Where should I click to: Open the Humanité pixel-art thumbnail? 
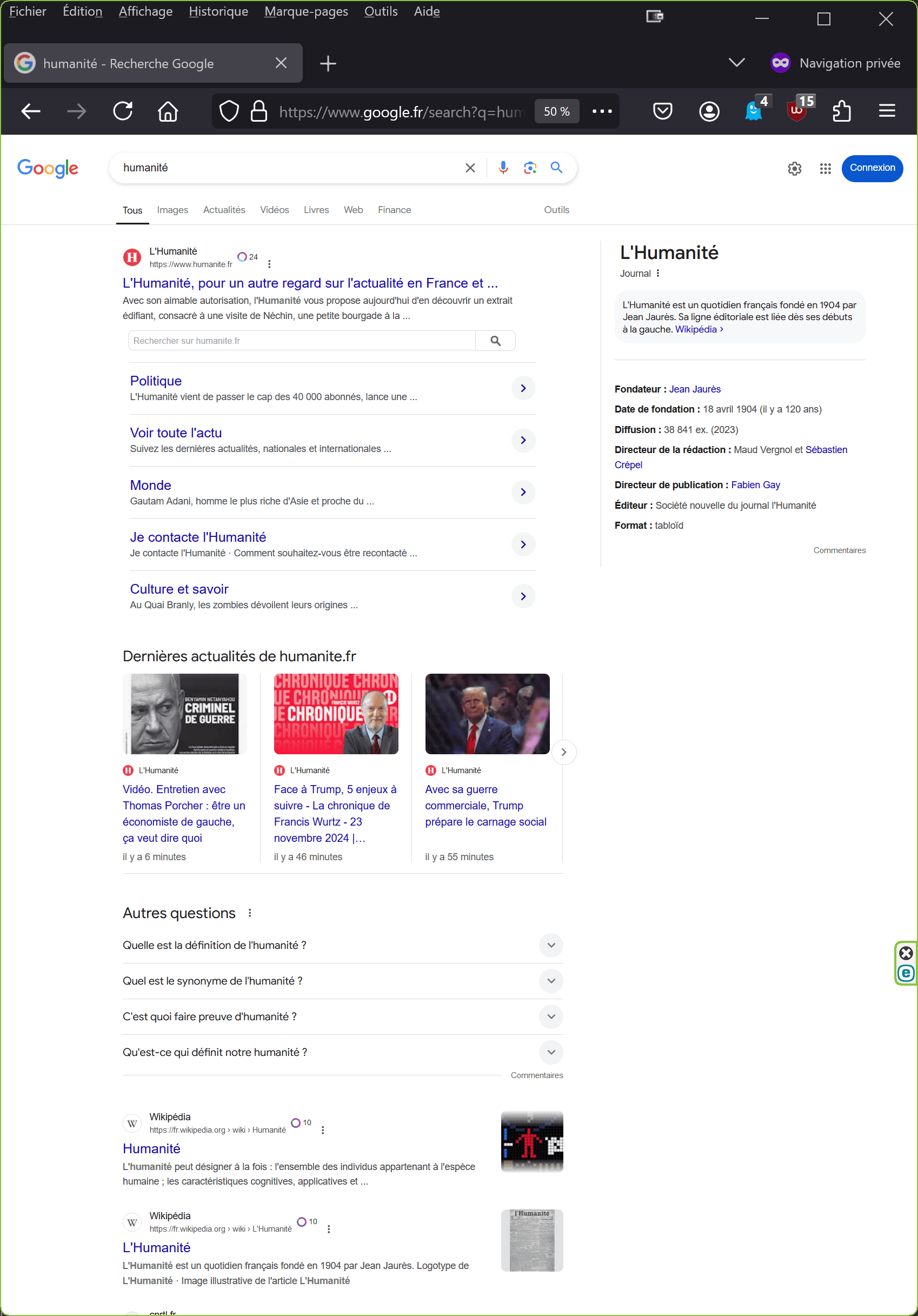(532, 1142)
